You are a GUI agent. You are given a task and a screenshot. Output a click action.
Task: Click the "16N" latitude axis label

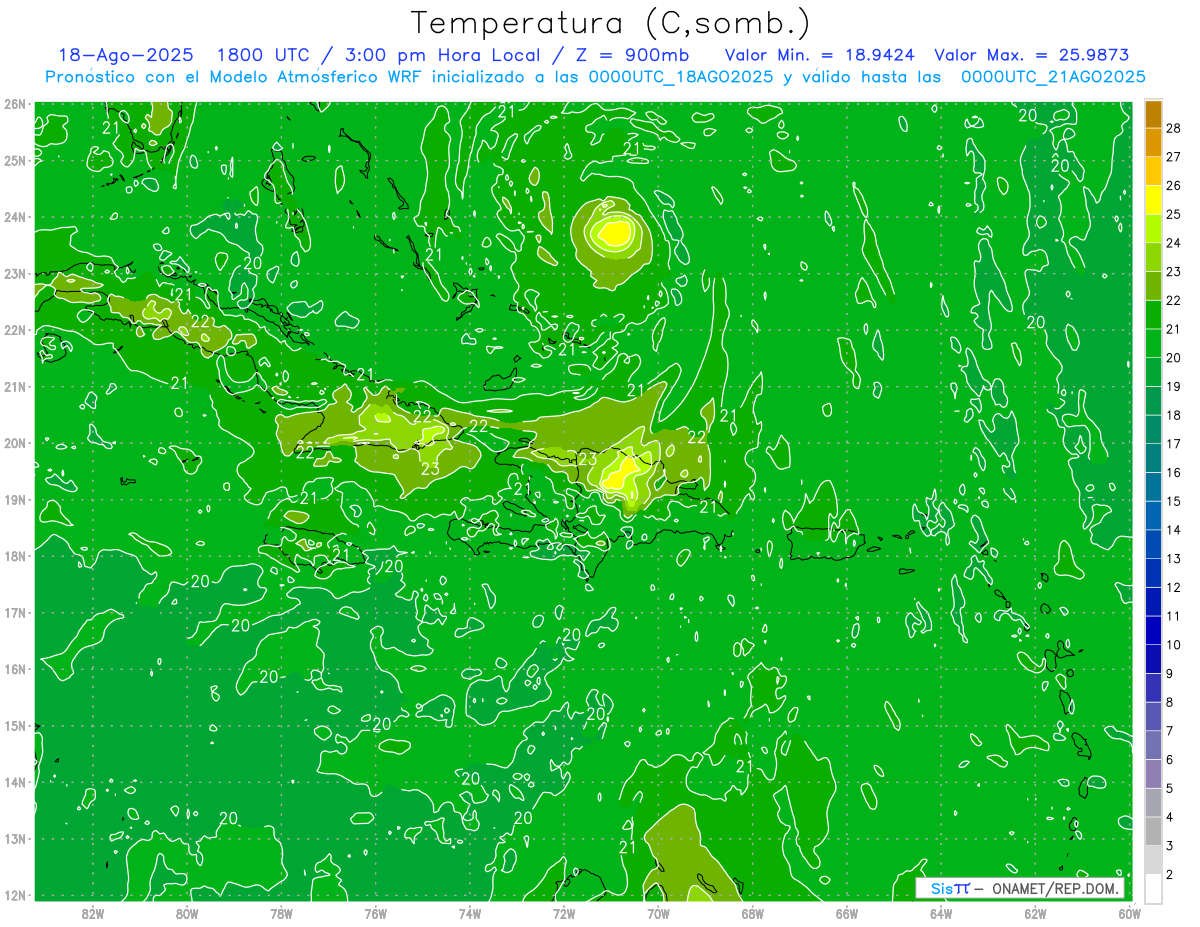coord(14,669)
